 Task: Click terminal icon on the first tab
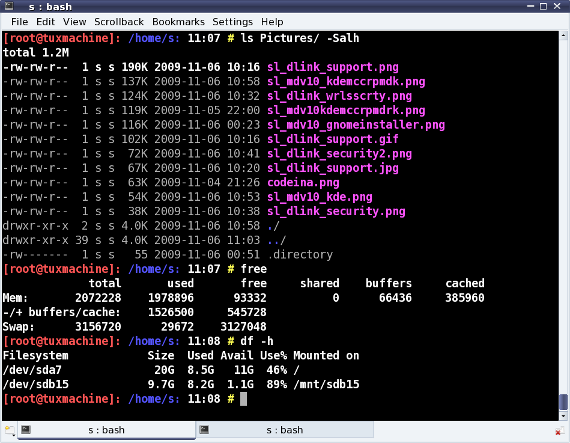tap(25, 430)
